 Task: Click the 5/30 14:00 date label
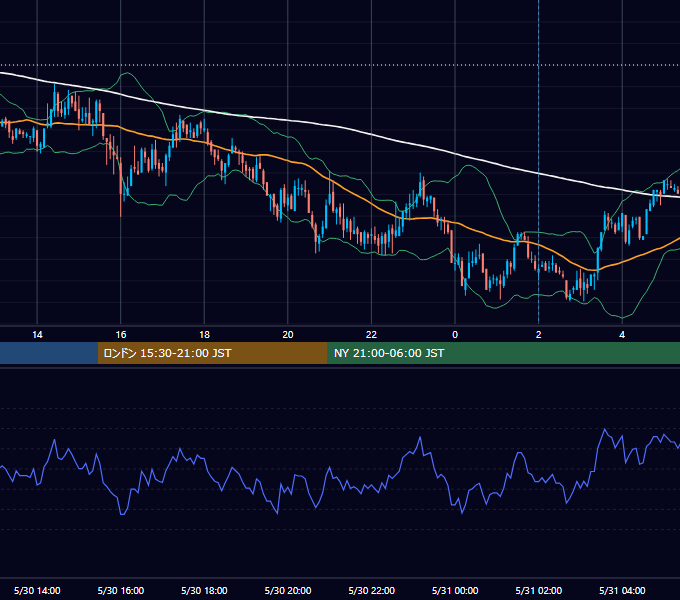pos(37,590)
